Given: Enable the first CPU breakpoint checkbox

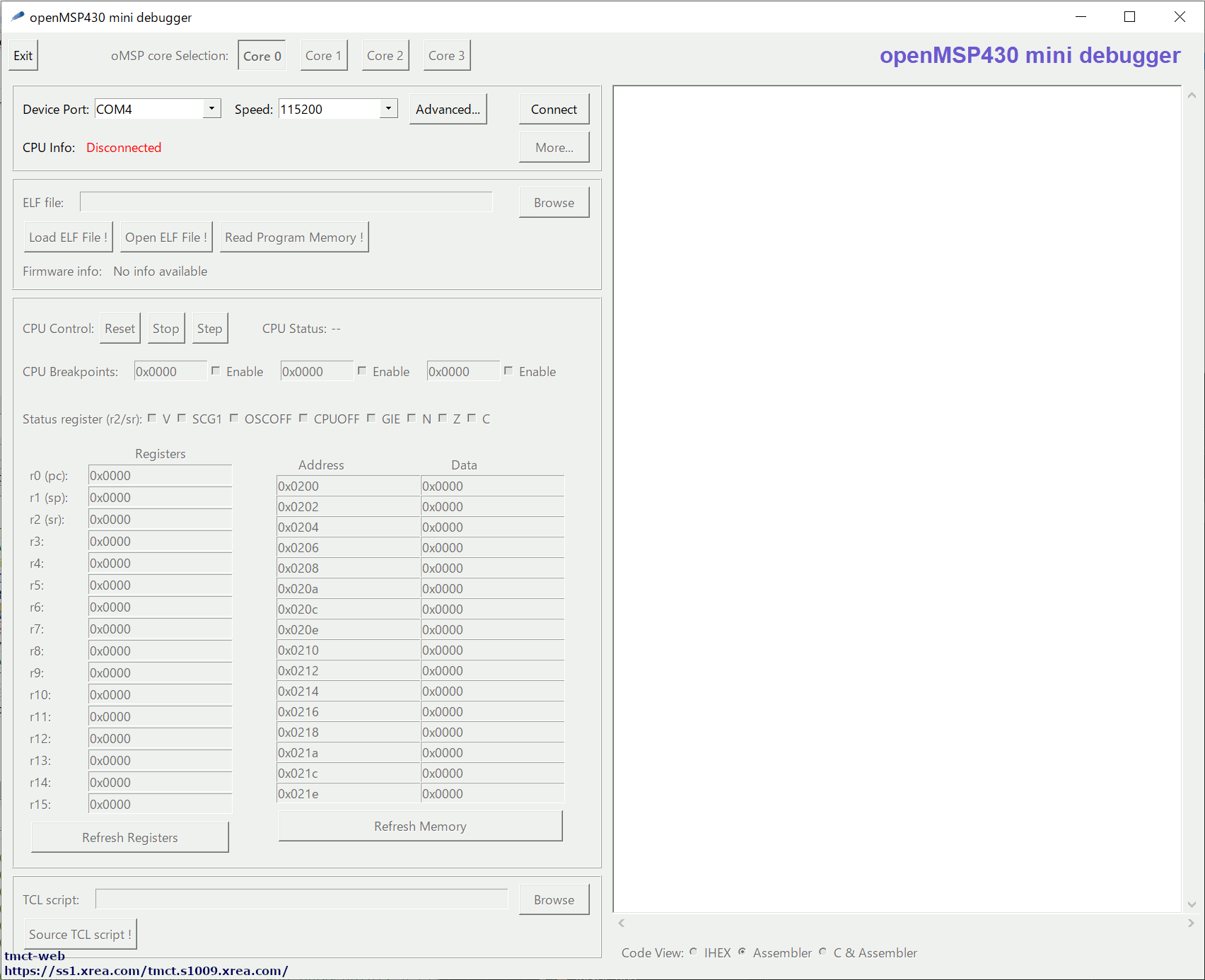Looking at the screenshot, I should (216, 371).
